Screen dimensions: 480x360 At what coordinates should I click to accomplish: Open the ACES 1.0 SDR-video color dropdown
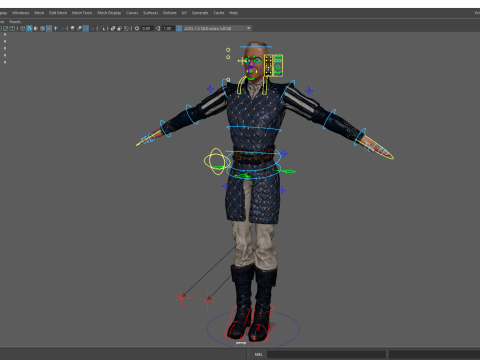pyautogui.click(x=217, y=28)
